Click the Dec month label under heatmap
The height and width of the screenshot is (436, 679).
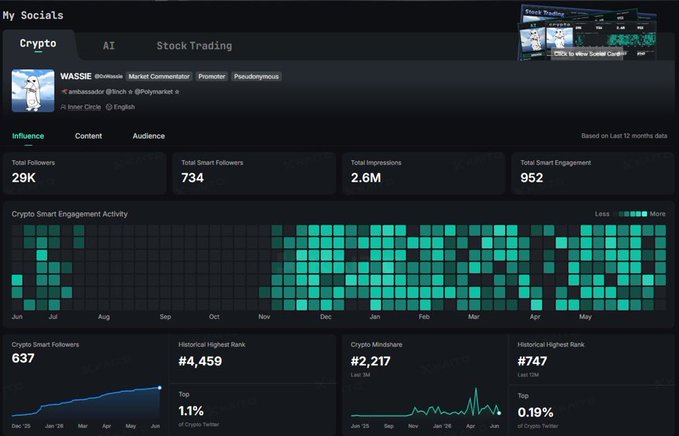point(326,317)
